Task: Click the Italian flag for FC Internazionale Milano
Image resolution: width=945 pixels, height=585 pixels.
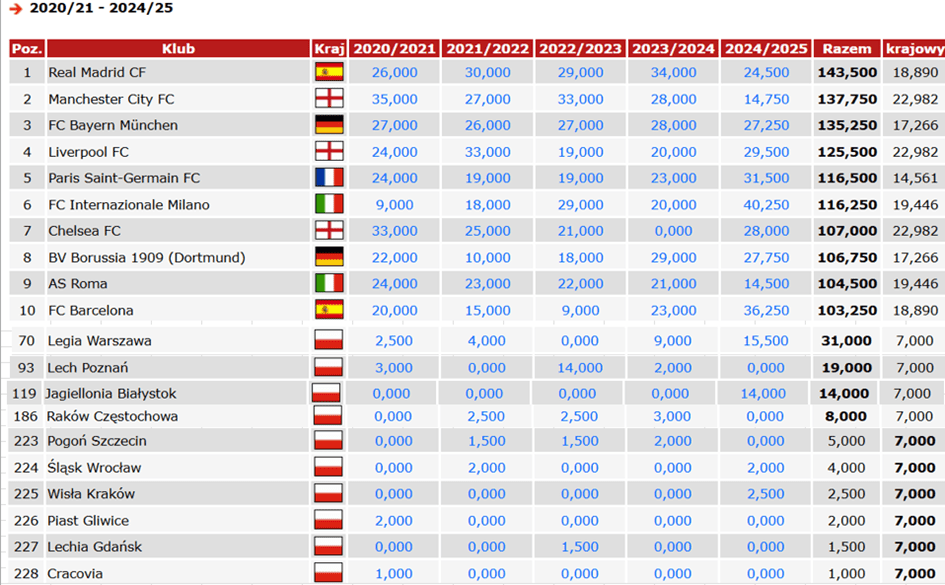Action: 329,204
